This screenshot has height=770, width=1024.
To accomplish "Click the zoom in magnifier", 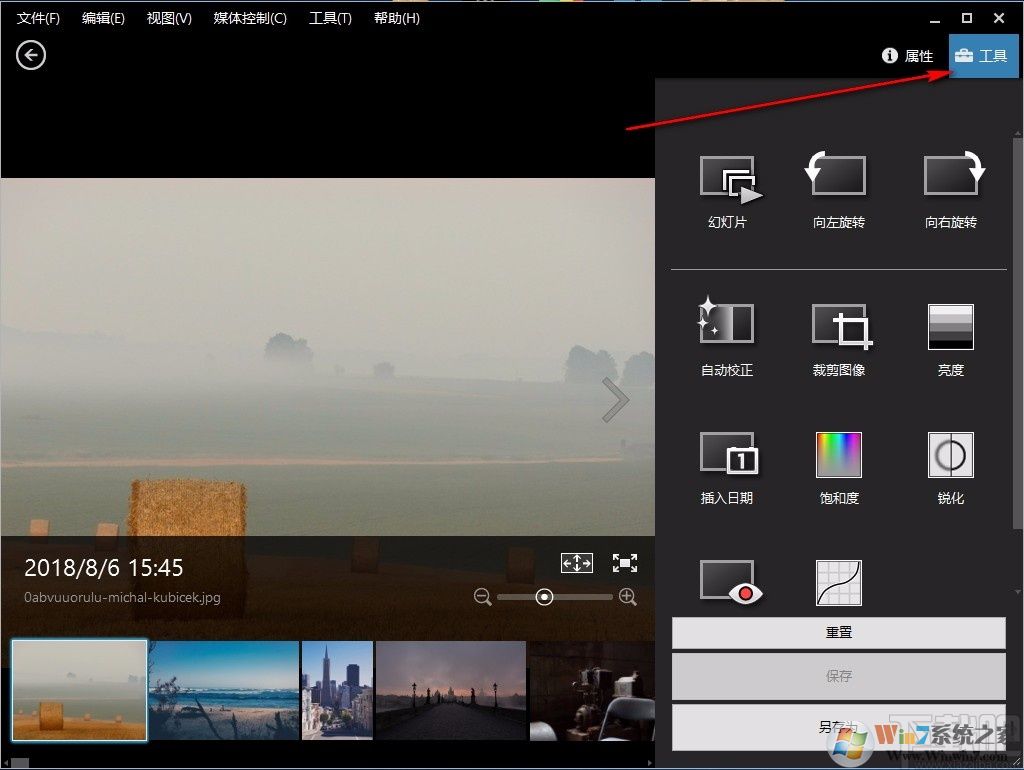I will pos(628,597).
